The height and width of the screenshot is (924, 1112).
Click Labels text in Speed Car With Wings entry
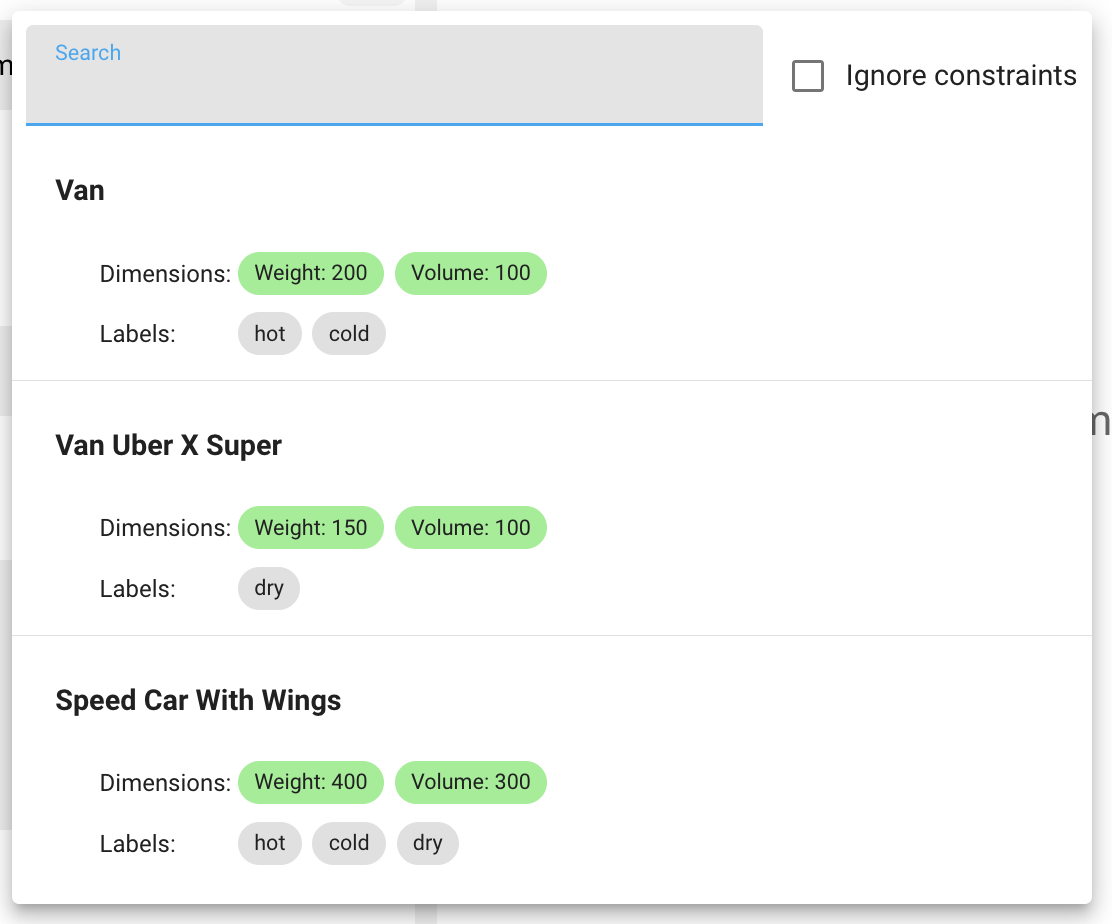click(138, 844)
